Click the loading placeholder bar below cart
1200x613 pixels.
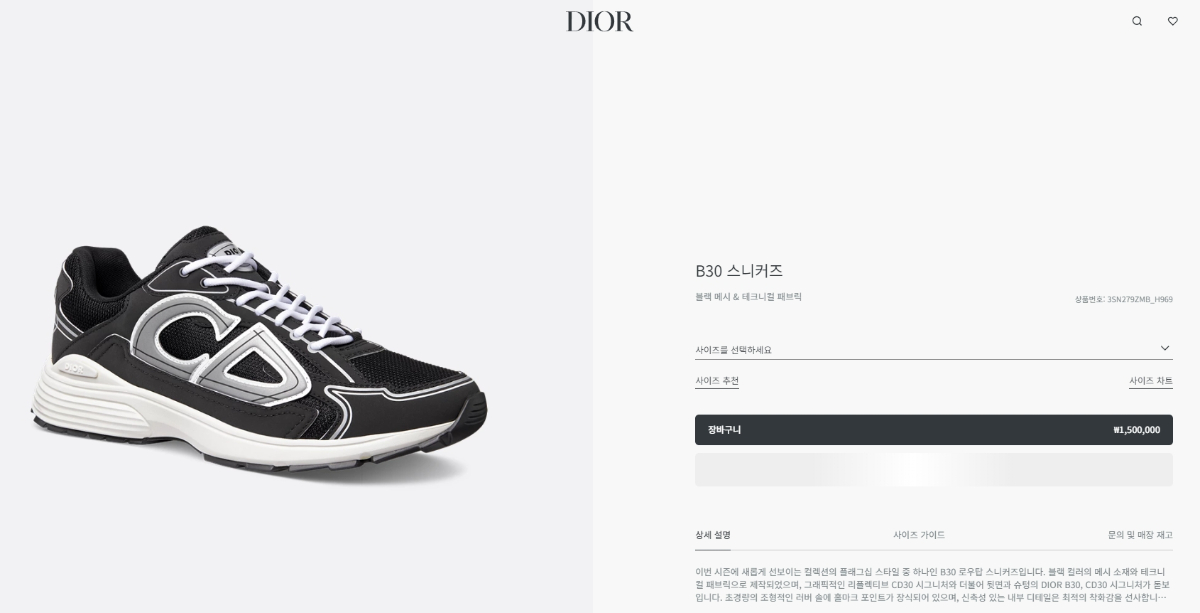(934, 470)
